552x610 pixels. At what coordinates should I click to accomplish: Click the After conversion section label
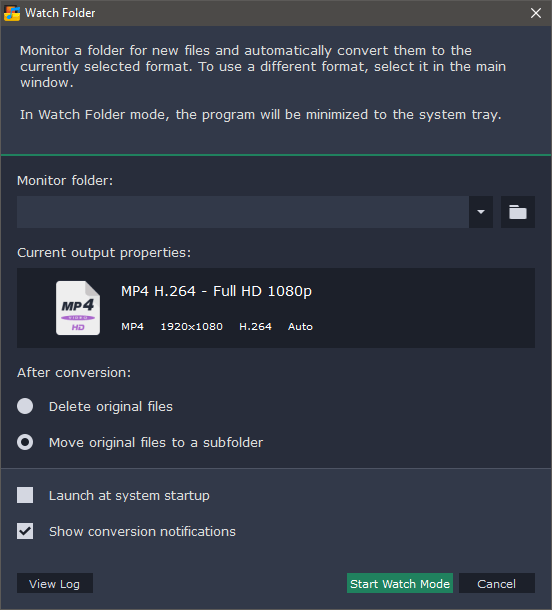[x=74, y=373]
